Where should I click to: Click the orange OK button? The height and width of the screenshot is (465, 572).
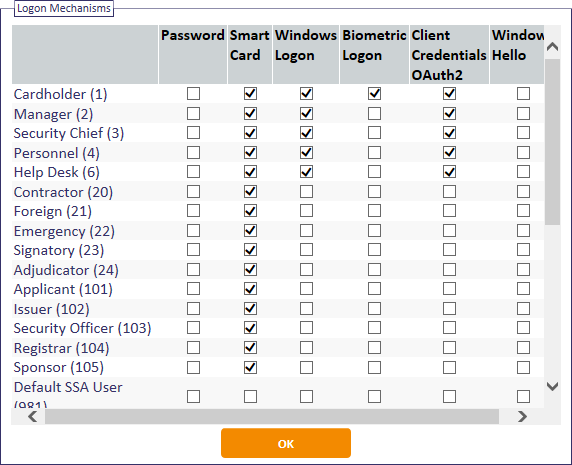click(x=286, y=443)
